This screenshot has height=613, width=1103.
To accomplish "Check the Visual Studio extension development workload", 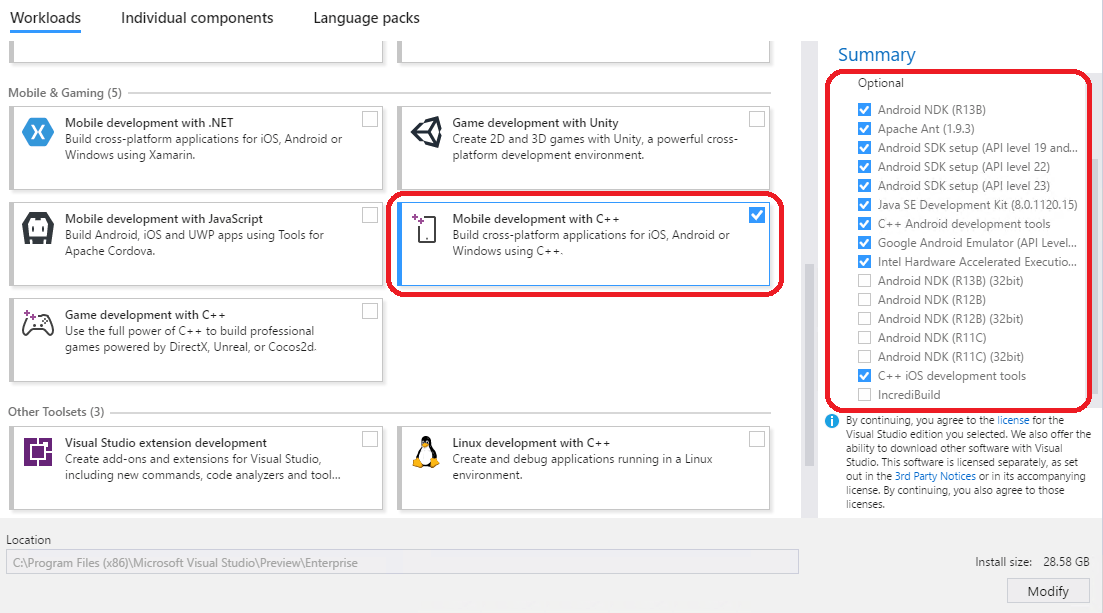I will click(x=370, y=439).
